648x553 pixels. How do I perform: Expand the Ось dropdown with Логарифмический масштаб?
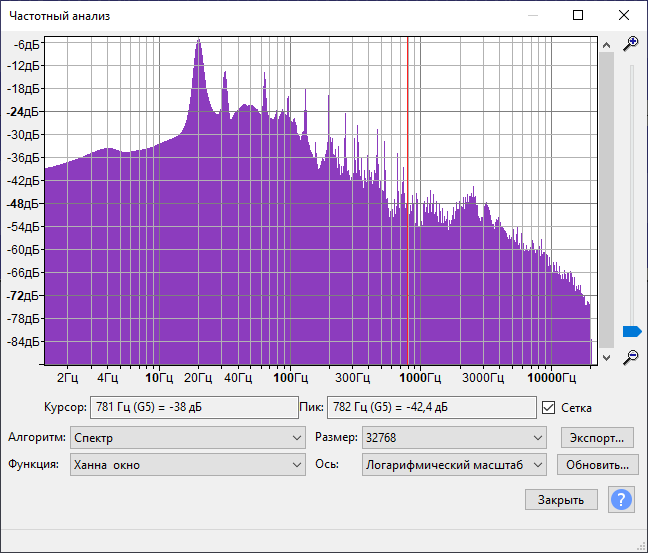pos(455,465)
